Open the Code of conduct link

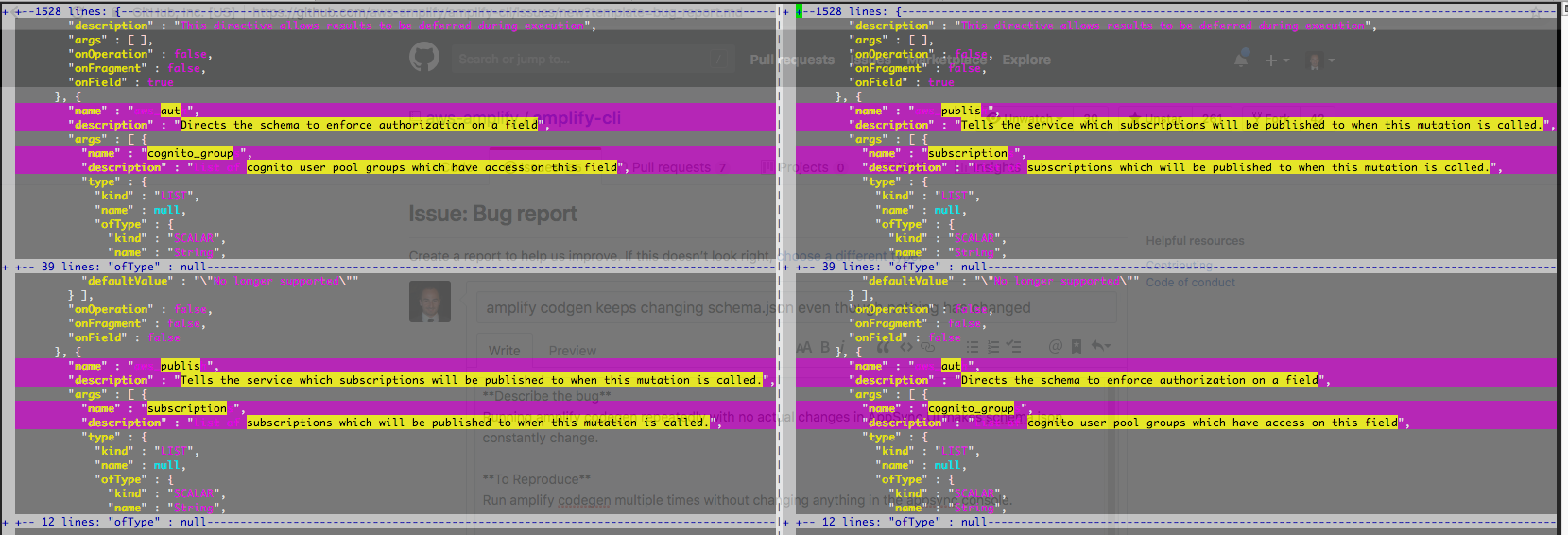(1191, 283)
